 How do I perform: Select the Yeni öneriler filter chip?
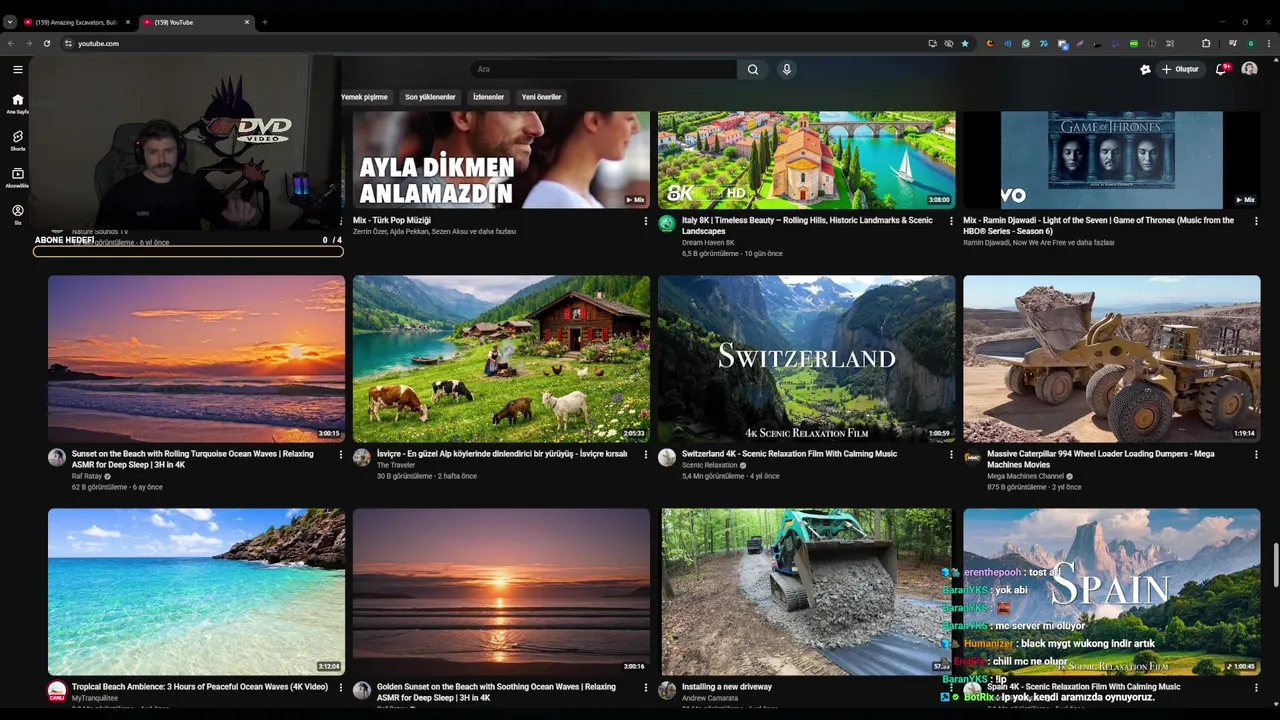(x=541, y=97)
